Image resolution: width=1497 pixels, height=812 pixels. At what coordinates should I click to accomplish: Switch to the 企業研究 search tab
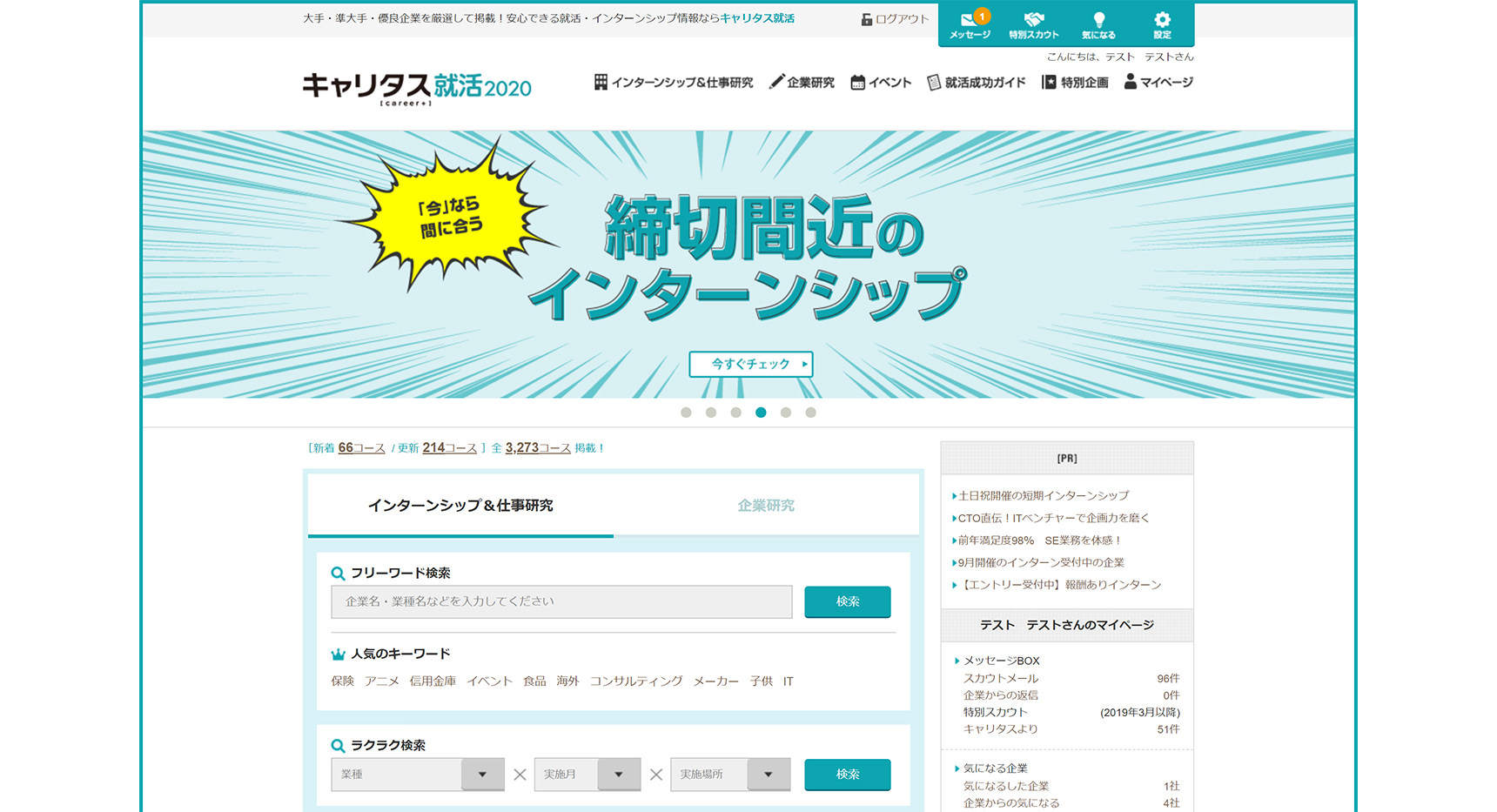point(766,506)
